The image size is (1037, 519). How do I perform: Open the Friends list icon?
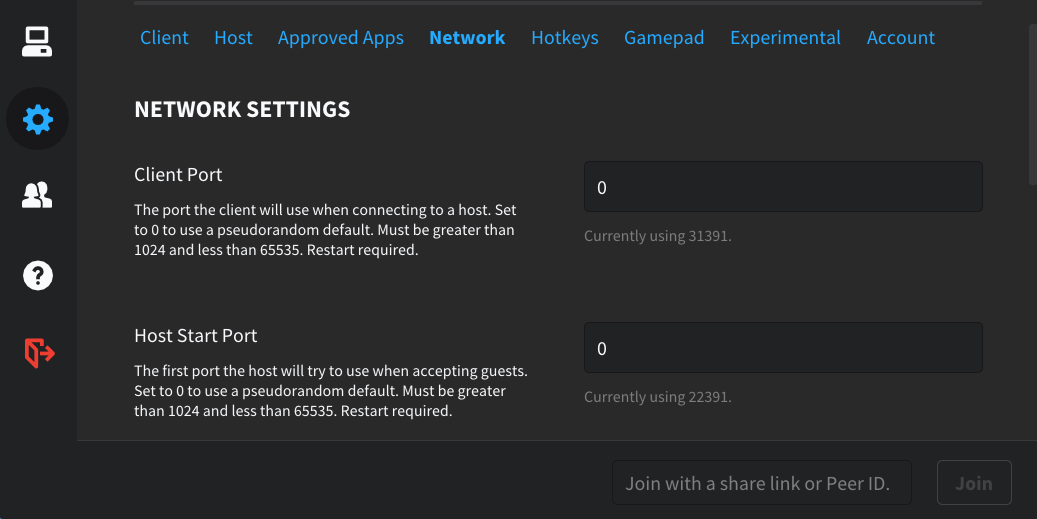click(37, 196)
